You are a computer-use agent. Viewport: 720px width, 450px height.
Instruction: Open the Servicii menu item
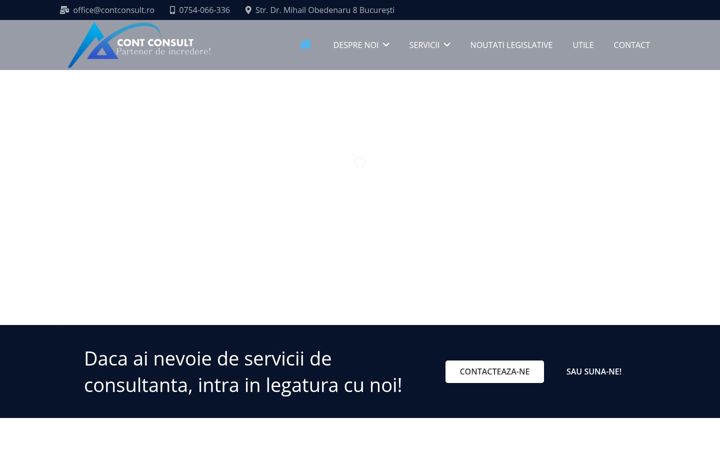[424, 45]
